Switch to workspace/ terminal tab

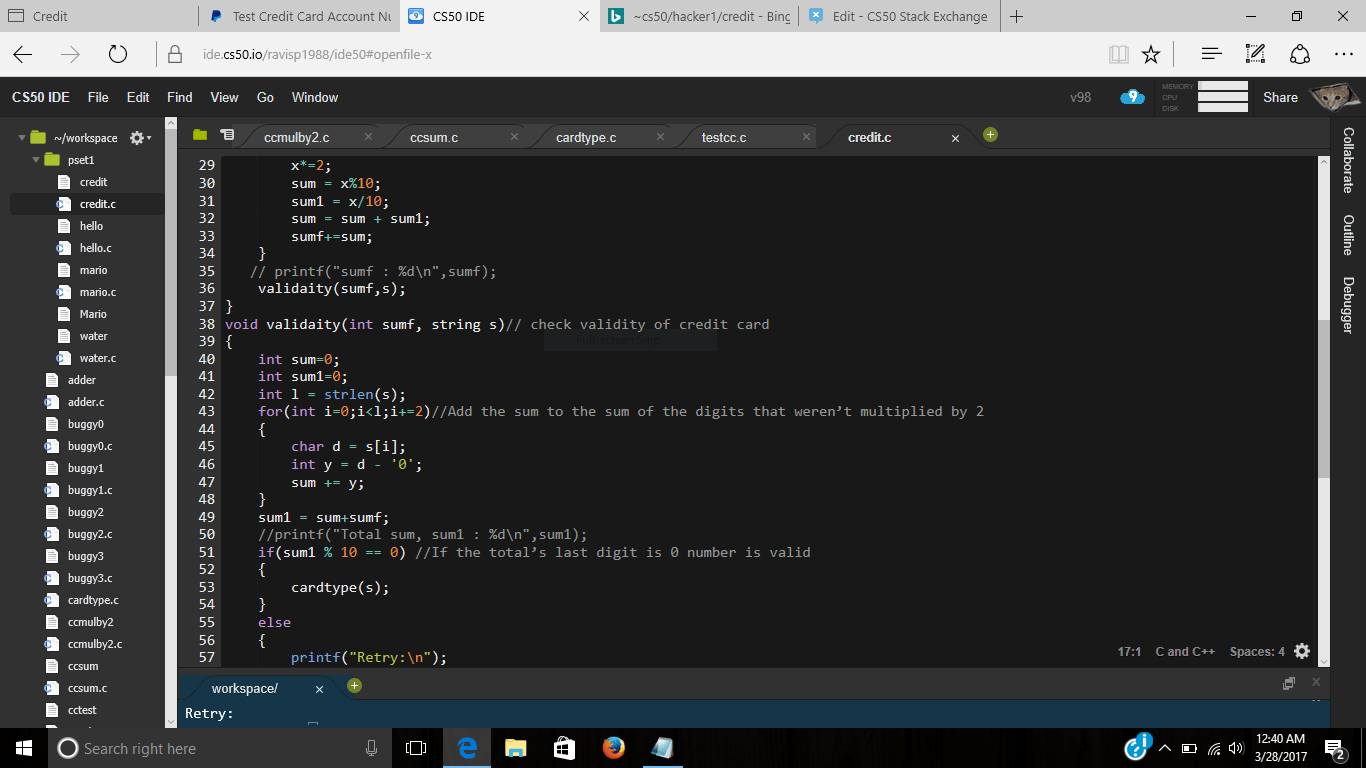coord(245,688)
